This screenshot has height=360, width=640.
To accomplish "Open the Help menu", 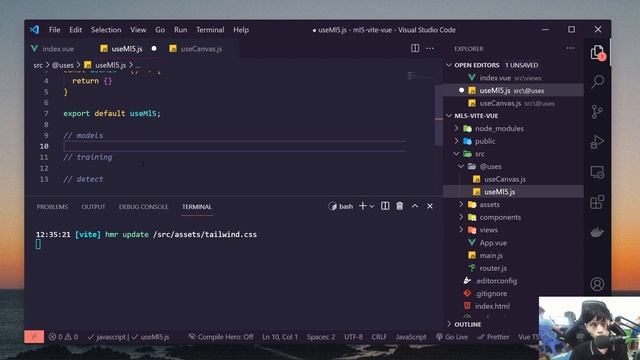I will (241, 30).
